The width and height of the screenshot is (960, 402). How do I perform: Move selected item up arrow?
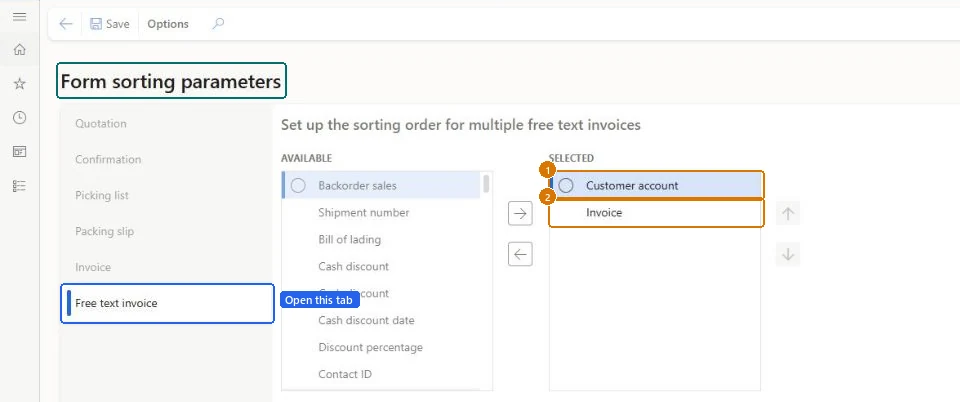tap(788, 214)
